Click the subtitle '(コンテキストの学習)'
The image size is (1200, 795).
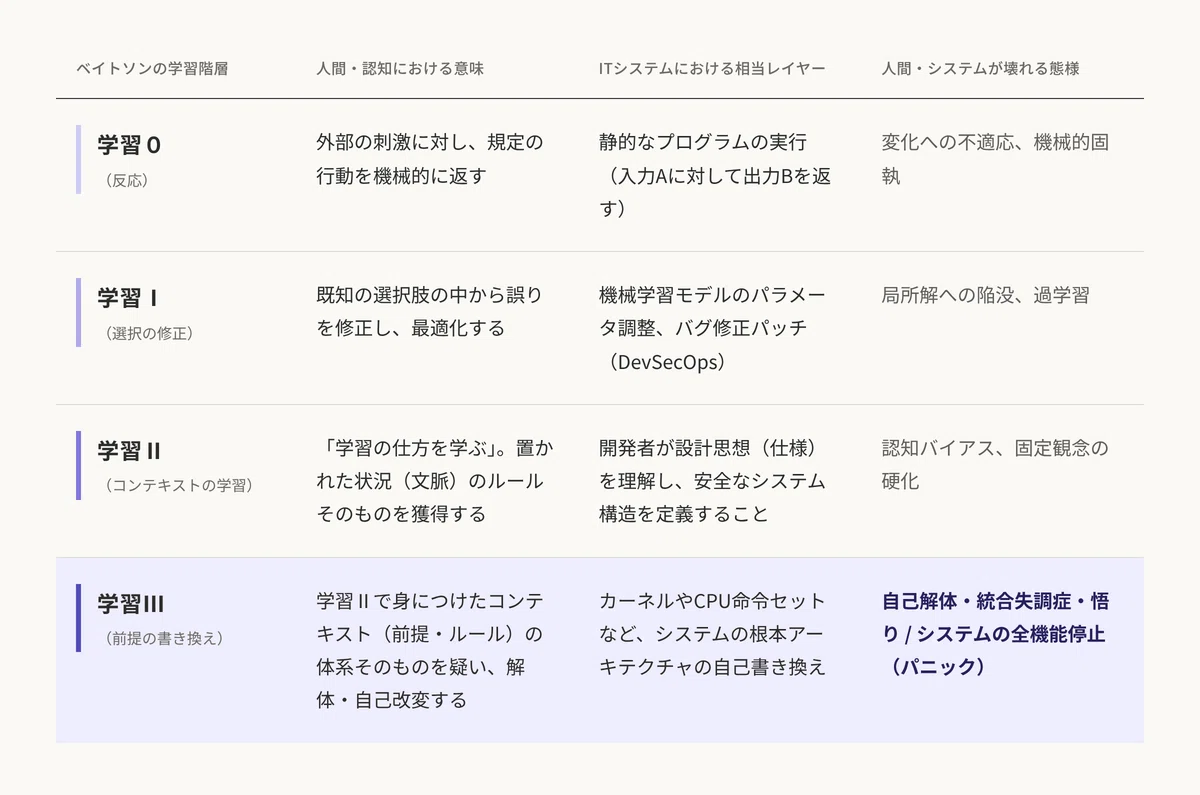(179, 487)
